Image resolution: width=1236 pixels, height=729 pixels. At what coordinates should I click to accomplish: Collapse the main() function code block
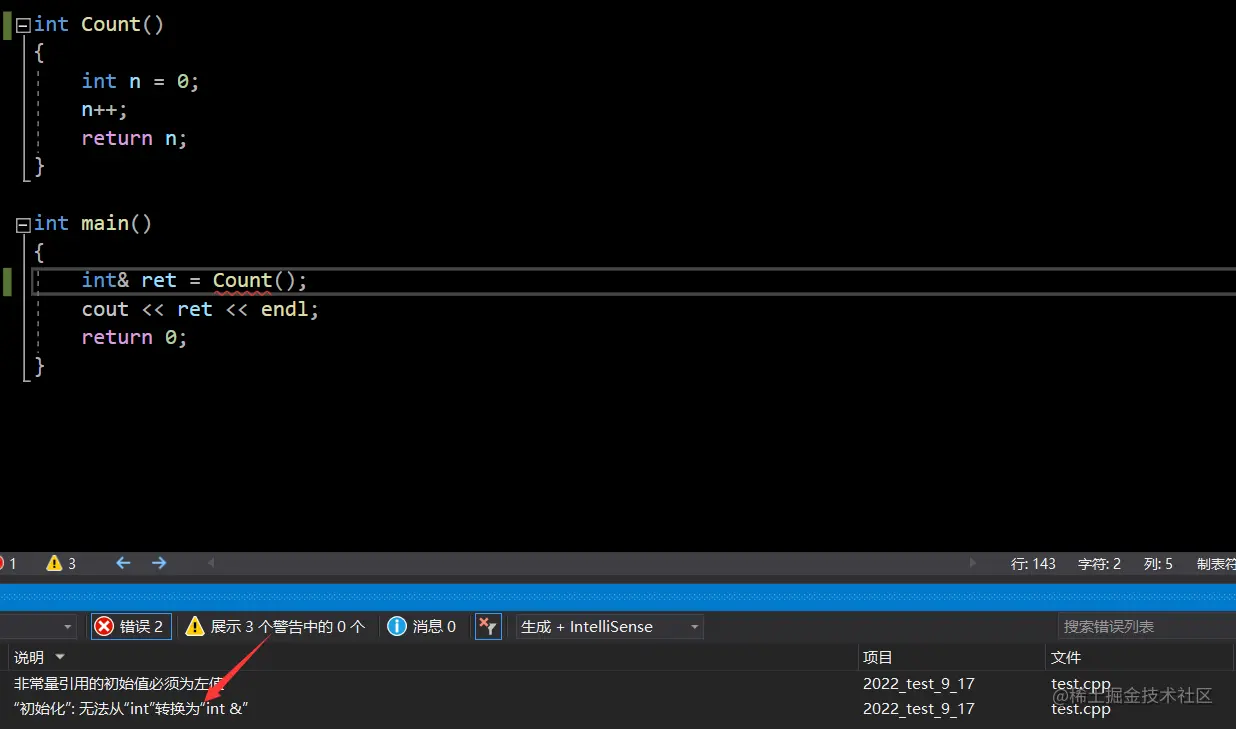pos(23,224)
